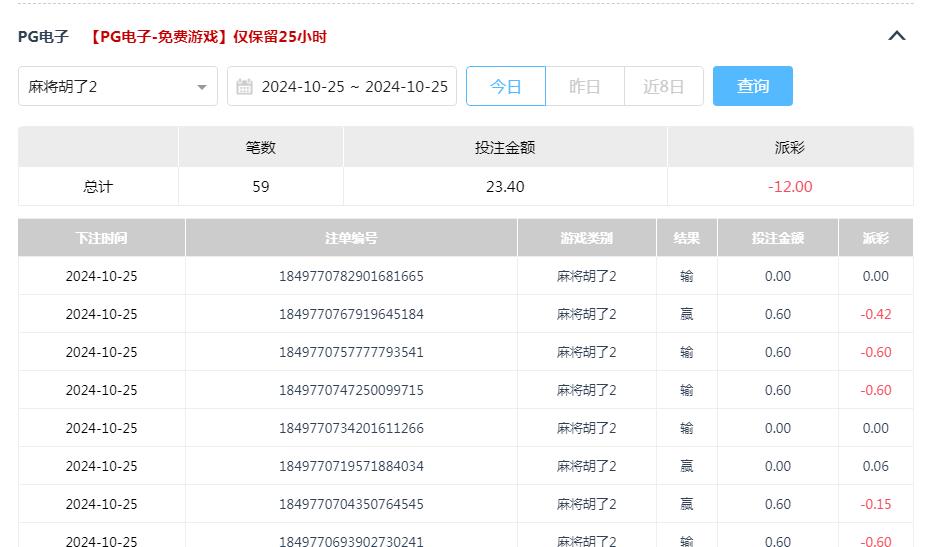Click order number 1849770719571884034
This screenshot has width=934, height=547.
(351, 466)
